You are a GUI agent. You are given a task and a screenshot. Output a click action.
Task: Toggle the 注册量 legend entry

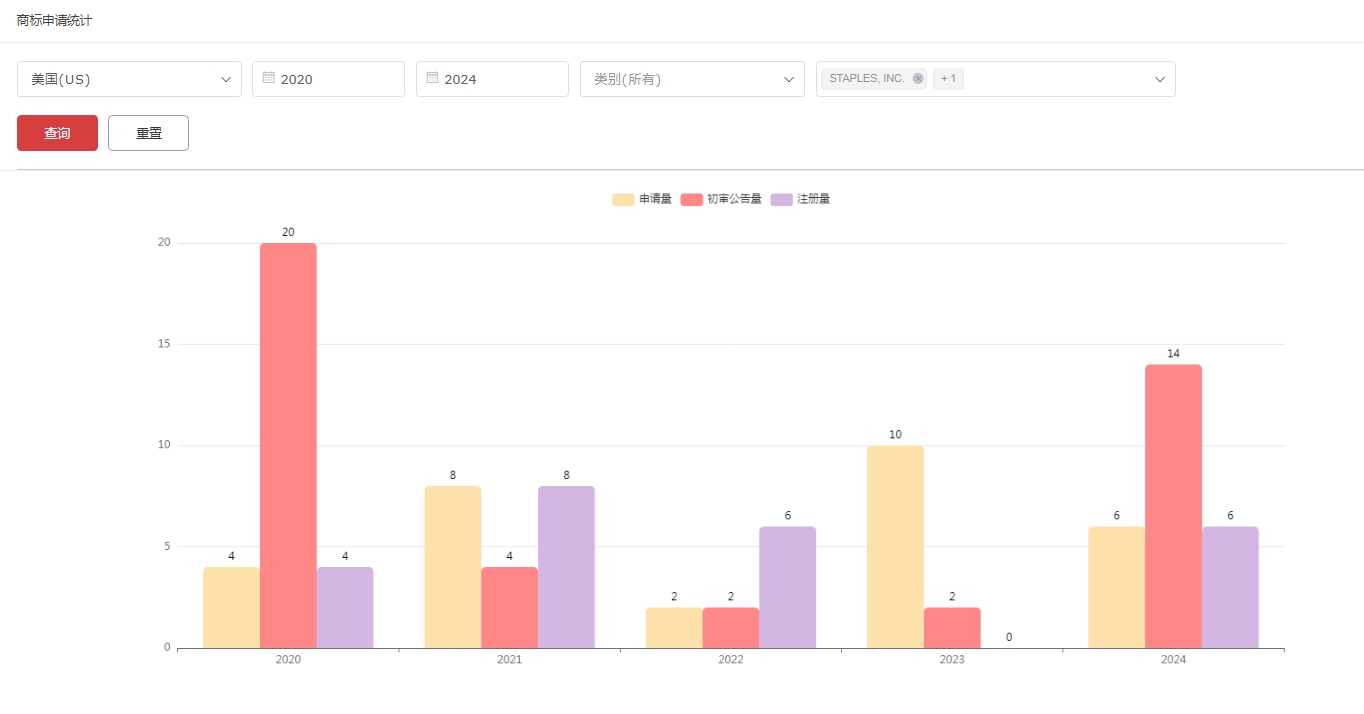(x=800, y=199)
